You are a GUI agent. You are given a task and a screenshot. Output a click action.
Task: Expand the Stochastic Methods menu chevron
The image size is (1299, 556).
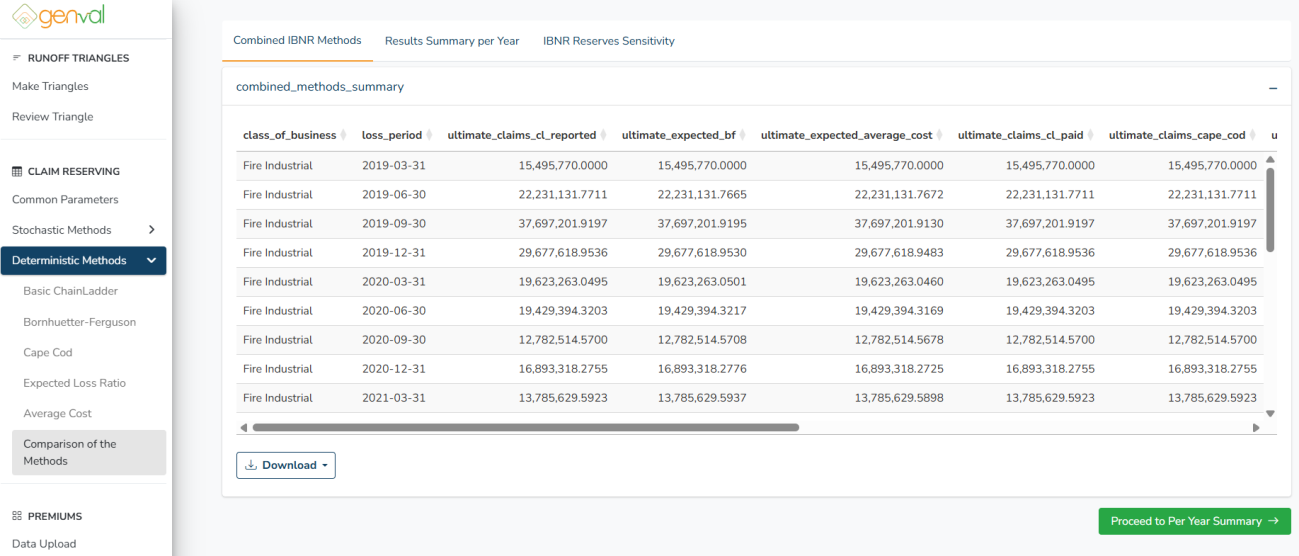(x=152, y=230)
